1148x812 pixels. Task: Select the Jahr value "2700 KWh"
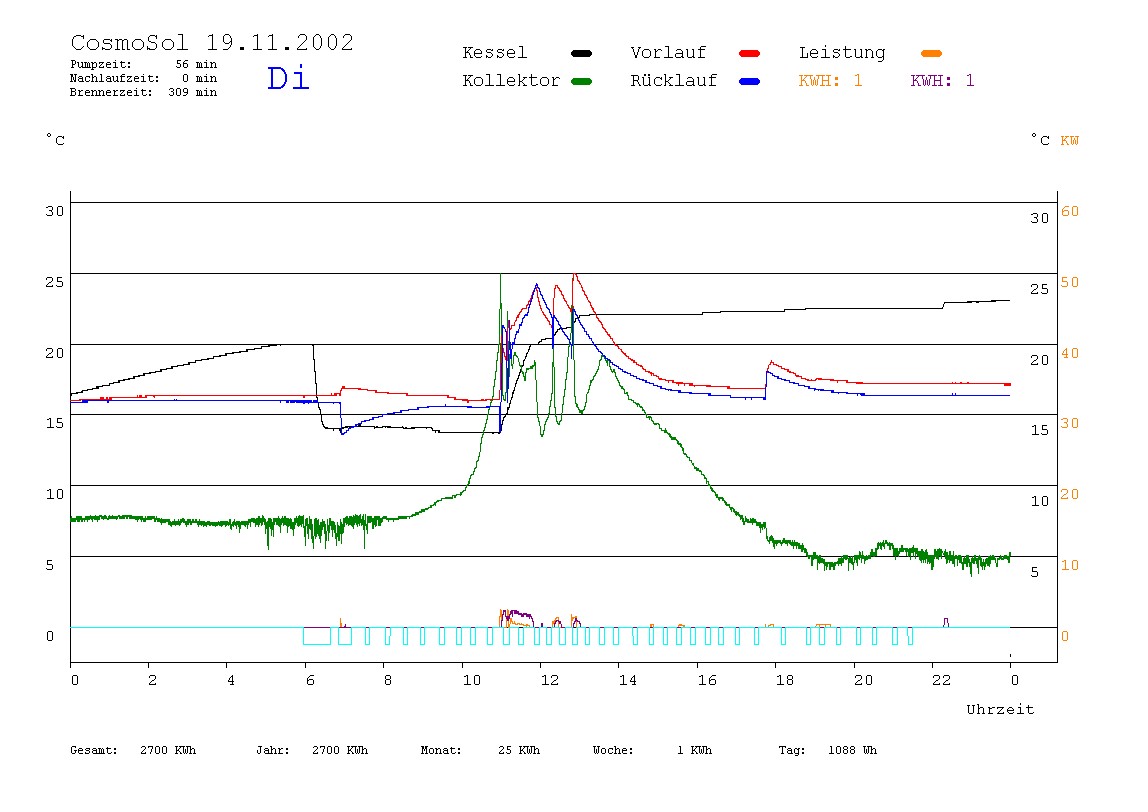[x=340, y=750]
